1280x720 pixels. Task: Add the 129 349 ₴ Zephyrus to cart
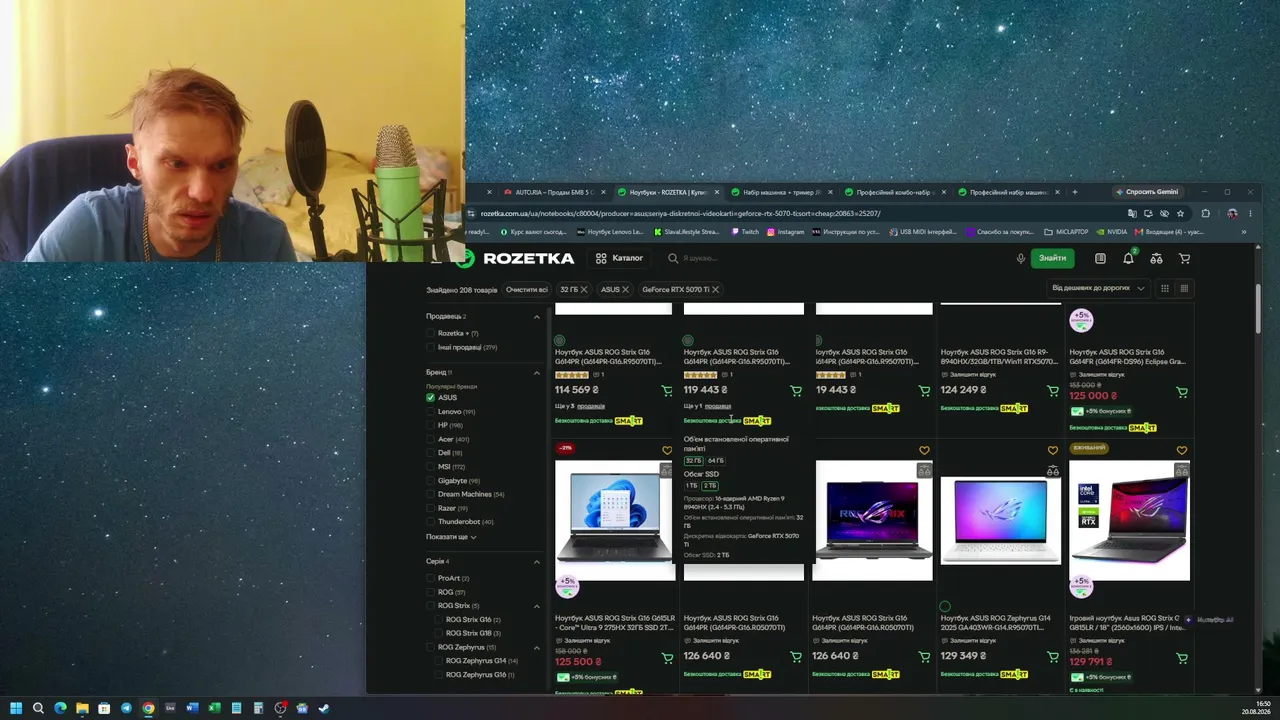1052,657
